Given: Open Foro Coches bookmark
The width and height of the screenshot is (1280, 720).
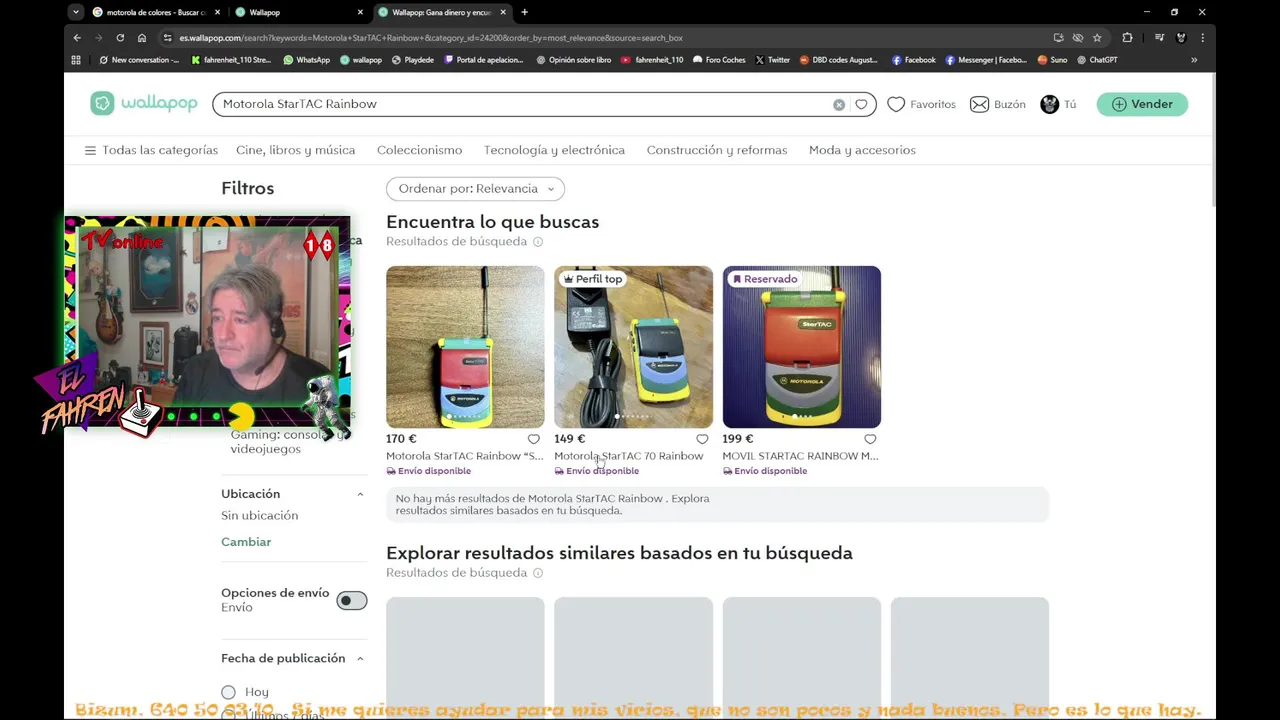Looking at the screenshot, I should [x=718, y=60].
